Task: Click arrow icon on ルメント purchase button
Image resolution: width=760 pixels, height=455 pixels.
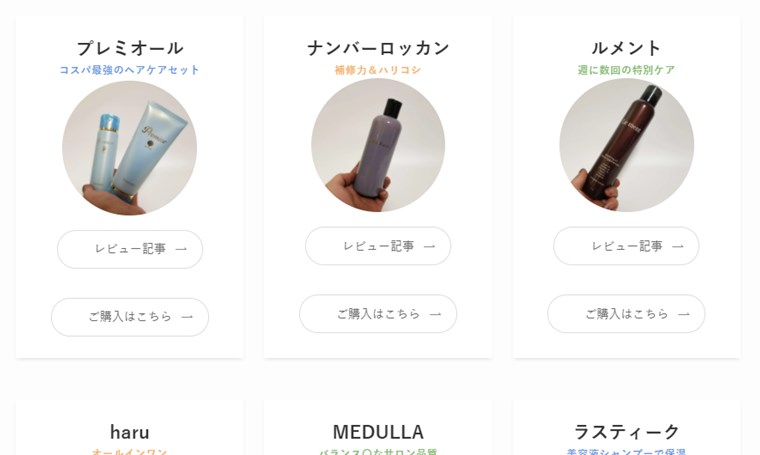Action: point(683,314)
